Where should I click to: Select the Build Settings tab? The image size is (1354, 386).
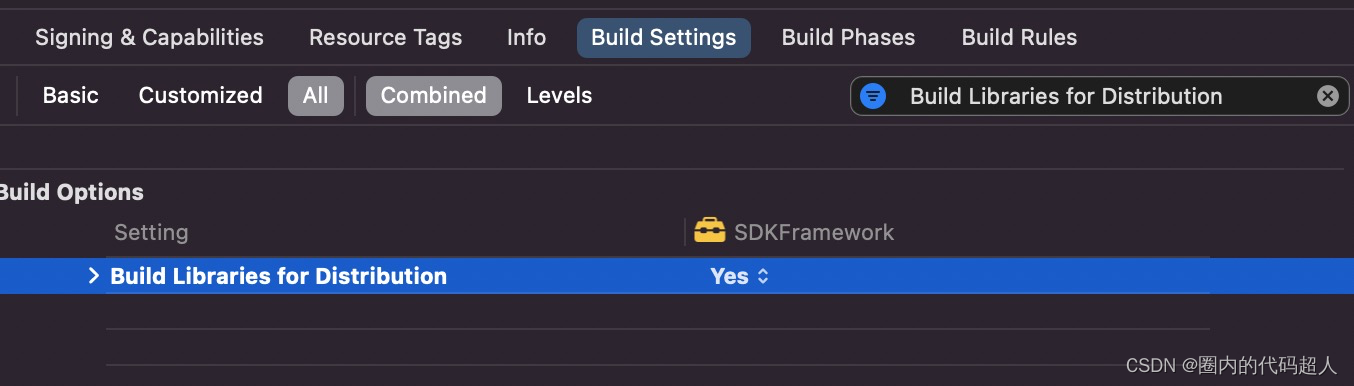[x=664, y=37]
